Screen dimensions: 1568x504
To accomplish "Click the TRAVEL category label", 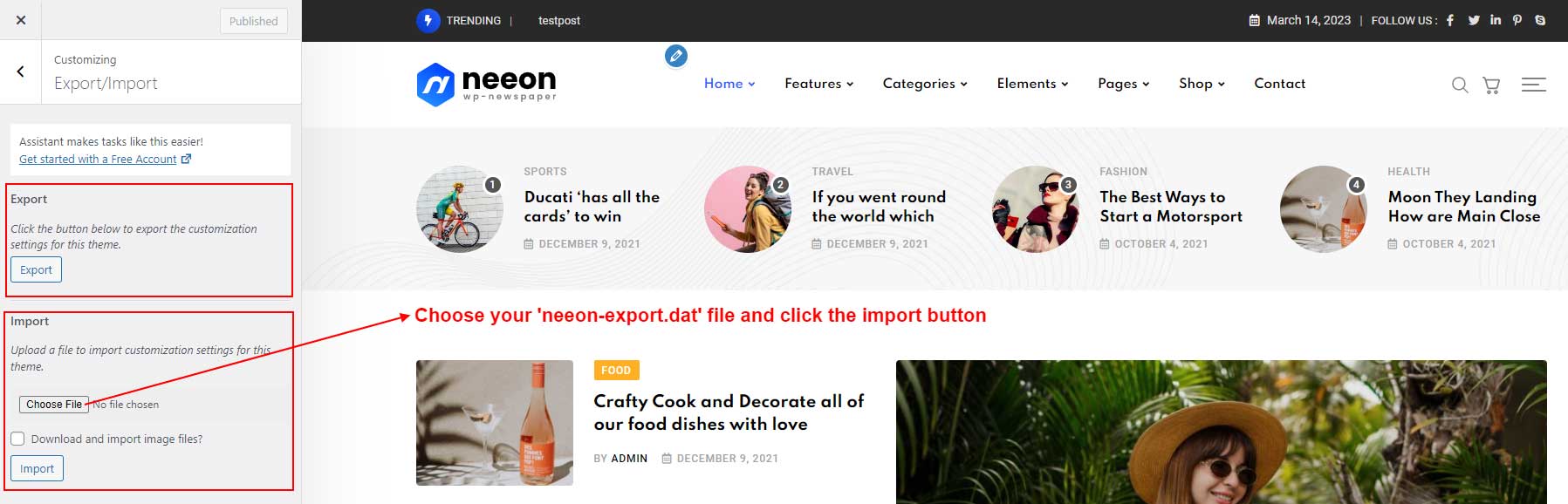I will (x=832, y=172).
